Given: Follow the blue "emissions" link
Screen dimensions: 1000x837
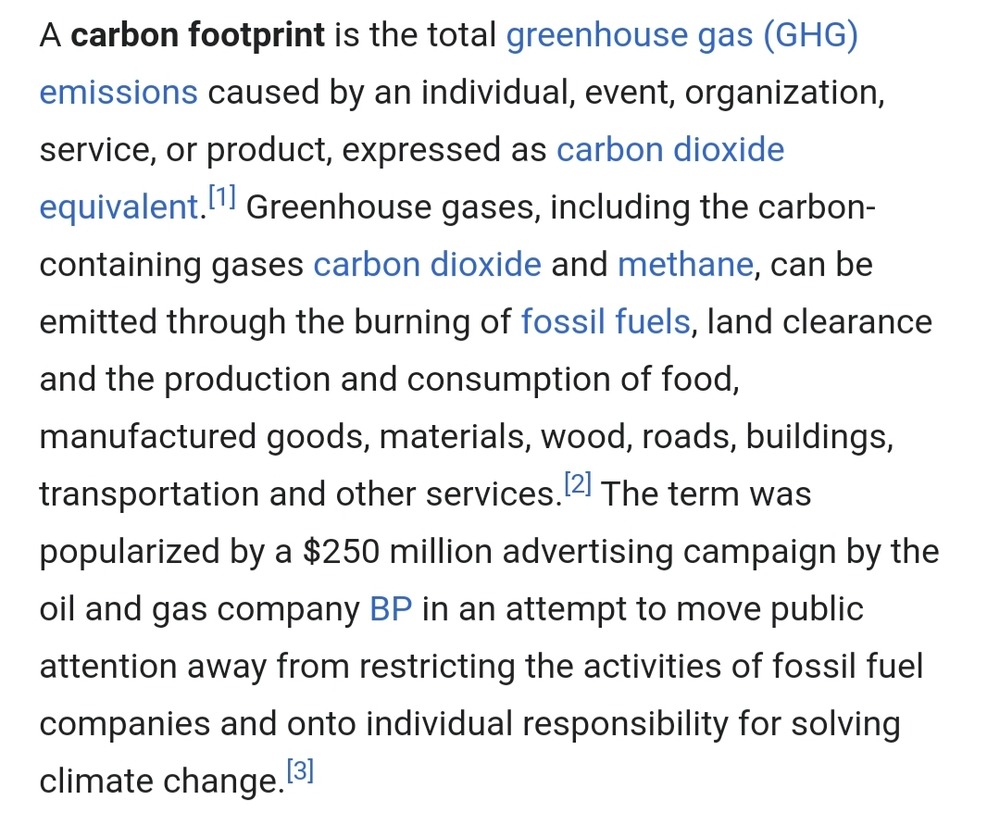Looking at the screenshot, I should pos(118,93).
